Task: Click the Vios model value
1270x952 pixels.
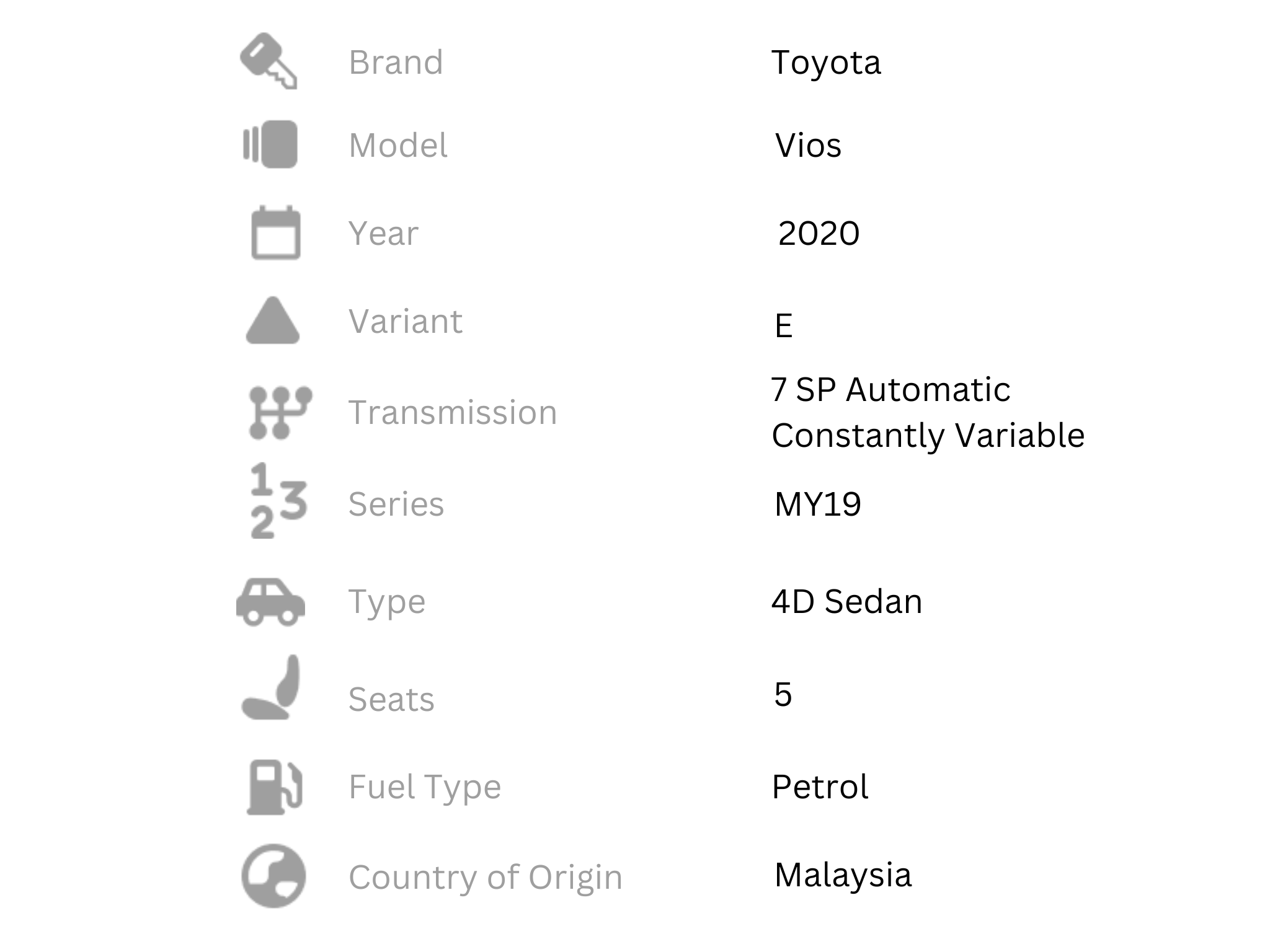Action: click(x=808, y=145)
